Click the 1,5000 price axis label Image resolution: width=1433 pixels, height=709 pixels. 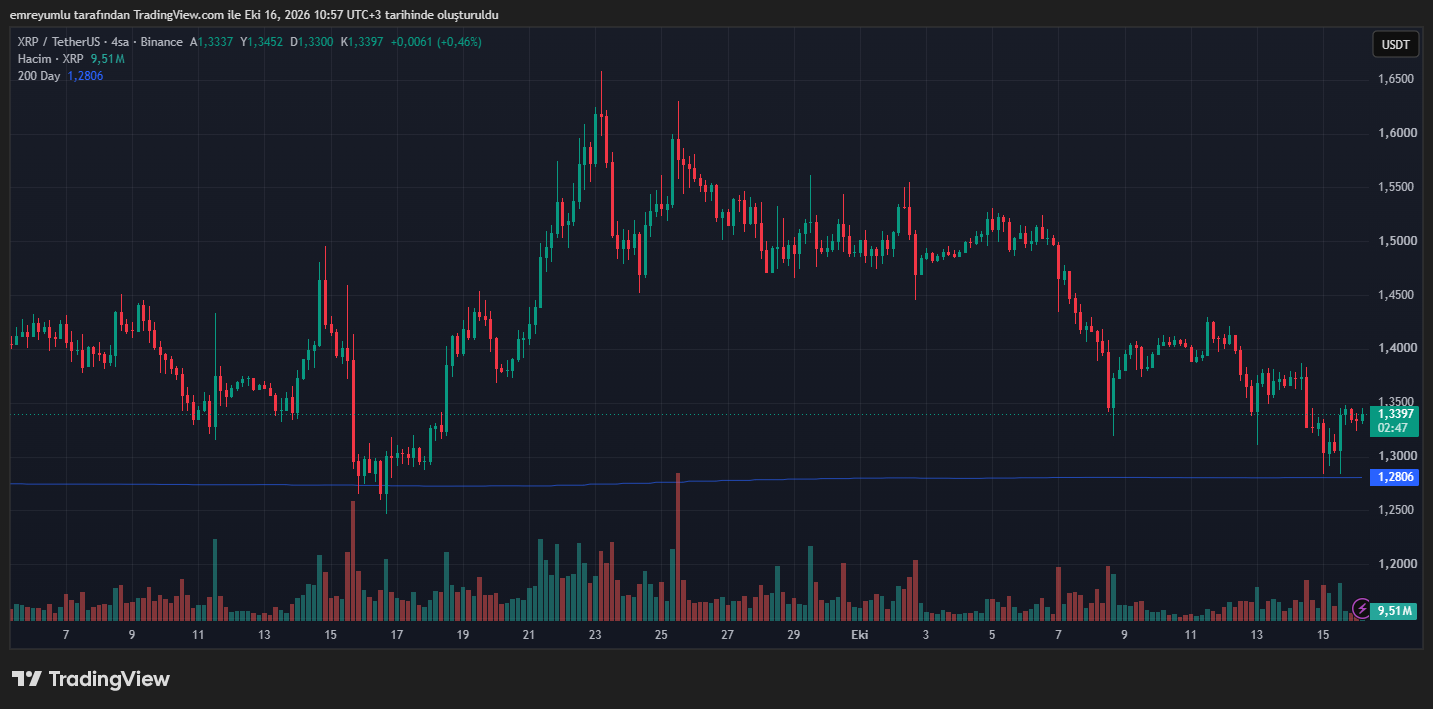tap(1395, 241)
